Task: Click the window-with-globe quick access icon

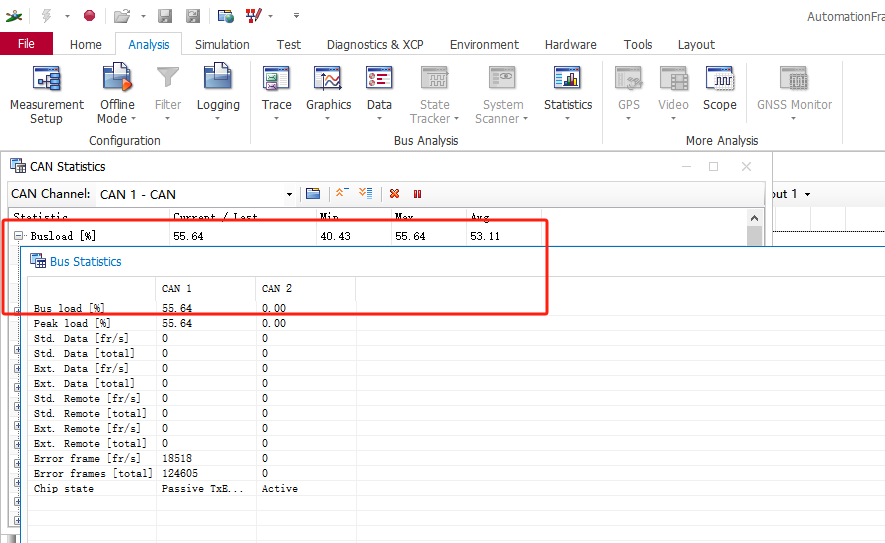Action: pyautogui.click(x=226, y=16)
